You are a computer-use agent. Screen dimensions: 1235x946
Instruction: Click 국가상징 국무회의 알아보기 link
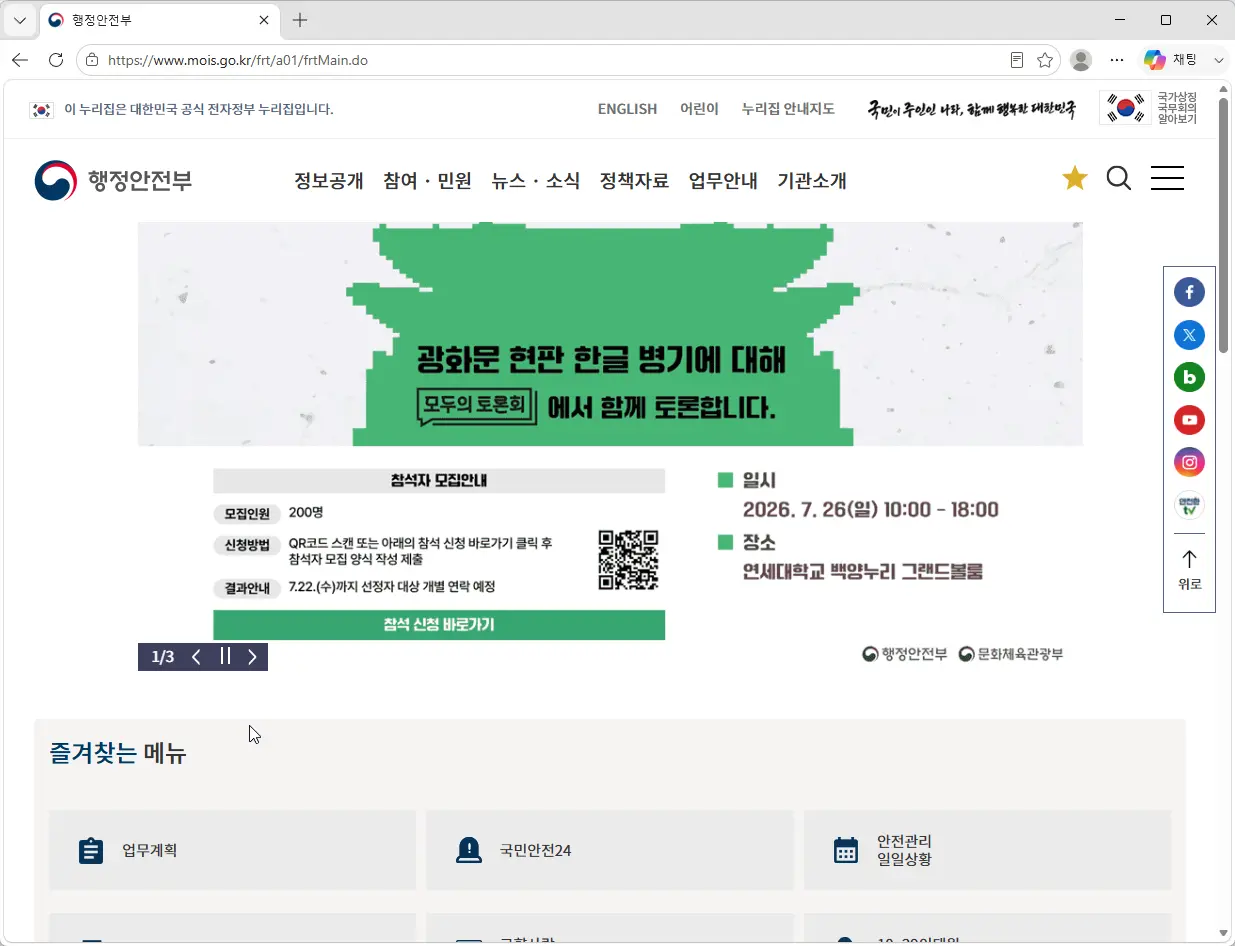tap(1150, 108)
